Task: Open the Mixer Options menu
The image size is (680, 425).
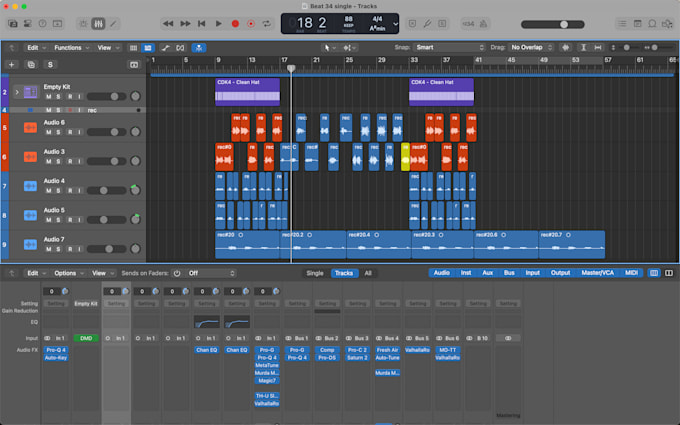Action: pyautogui.click(x=69, y=273)
